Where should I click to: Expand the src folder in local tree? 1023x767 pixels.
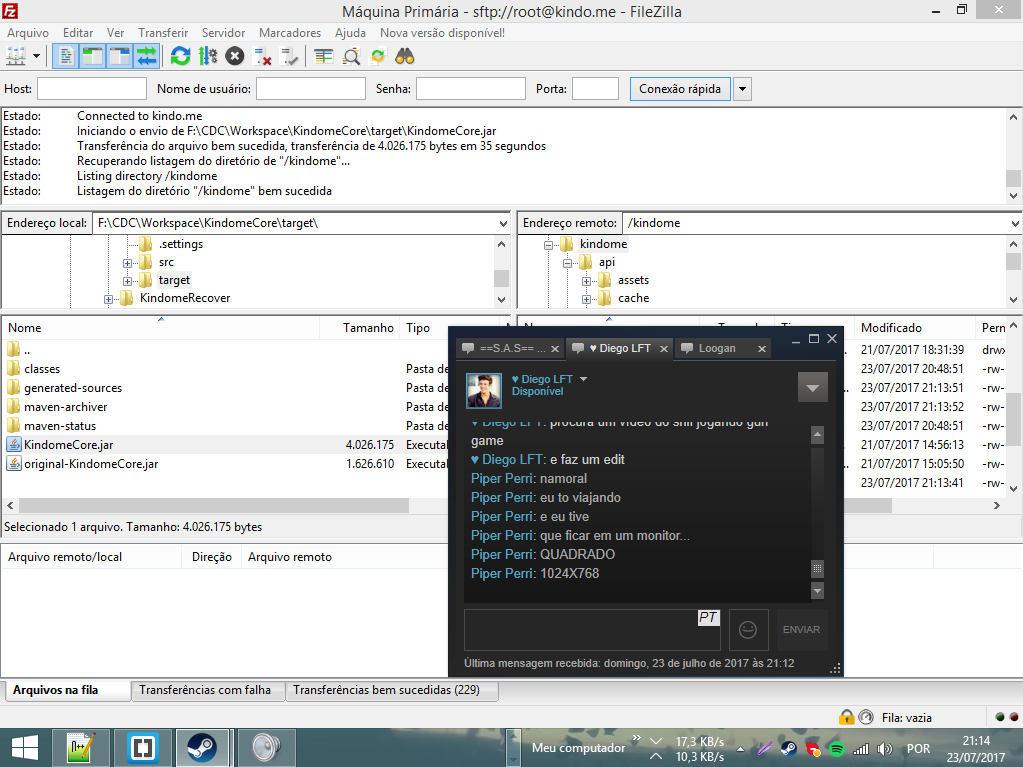127,263
